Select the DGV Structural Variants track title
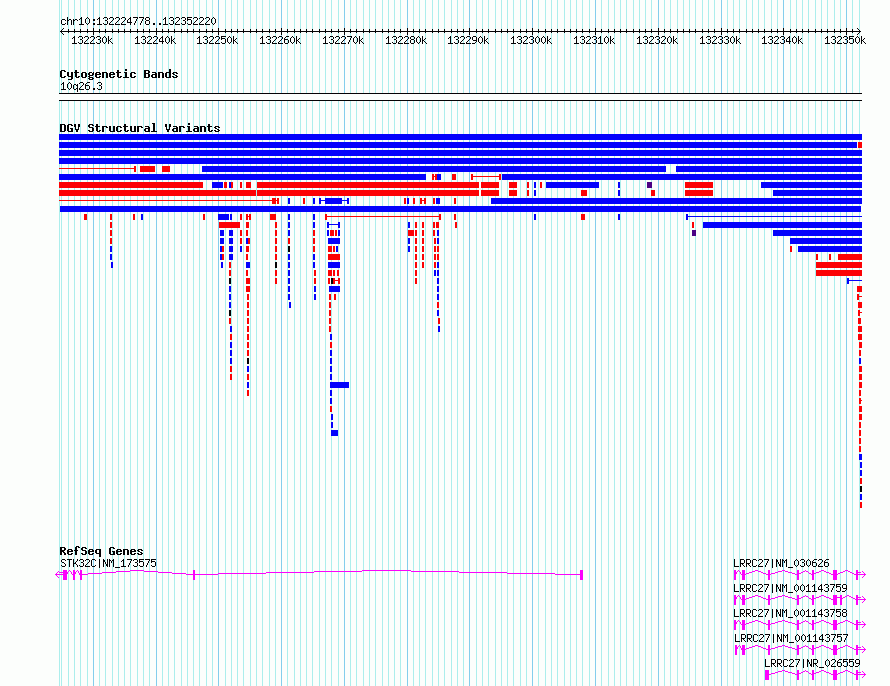Screen dimensions: 890x686 140,128
